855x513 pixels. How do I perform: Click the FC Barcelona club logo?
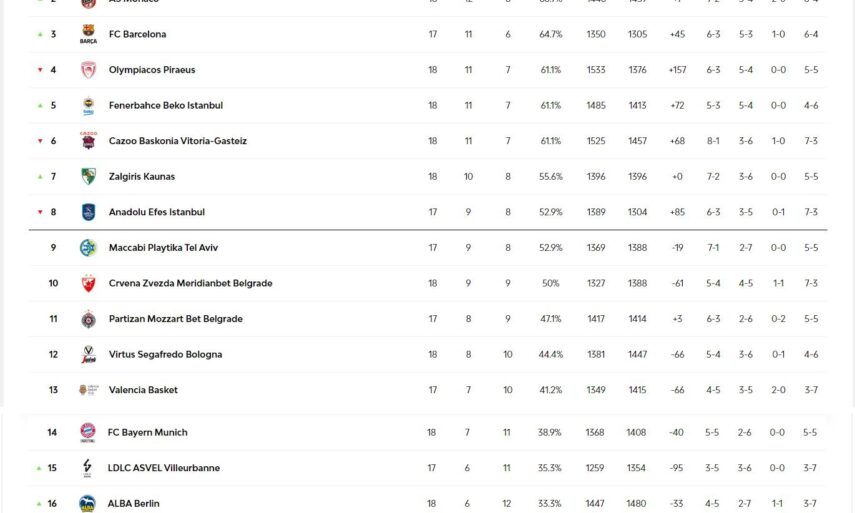[88, 35]
